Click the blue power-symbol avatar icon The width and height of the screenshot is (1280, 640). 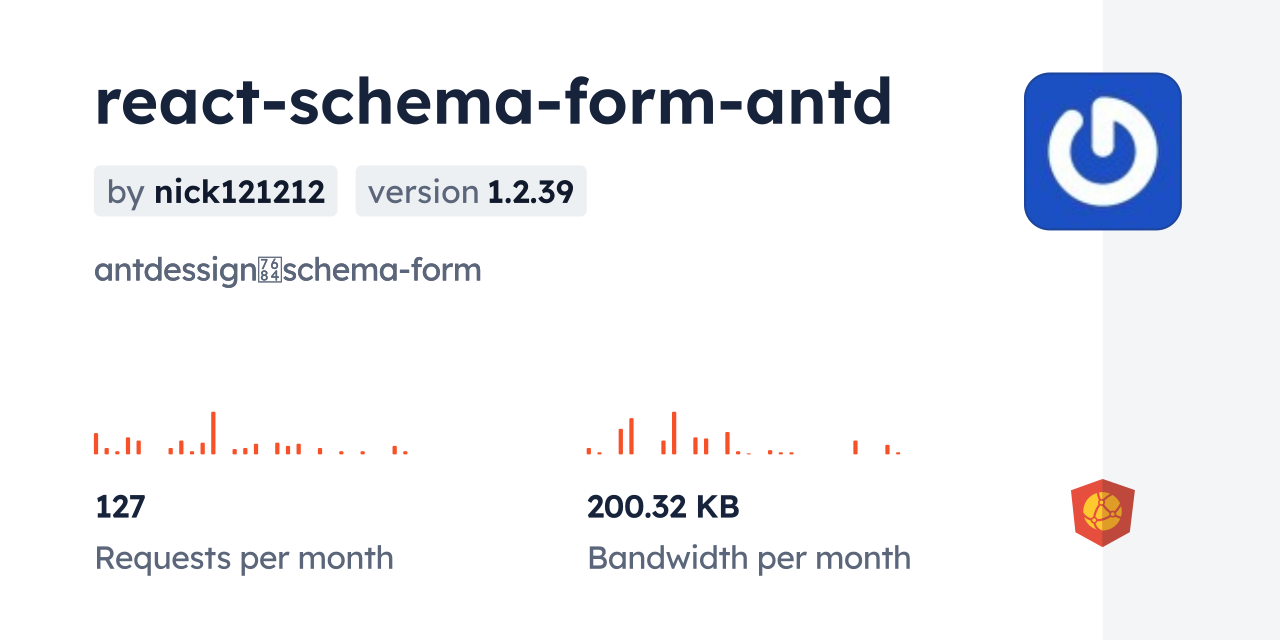[x=1102, y=151]
